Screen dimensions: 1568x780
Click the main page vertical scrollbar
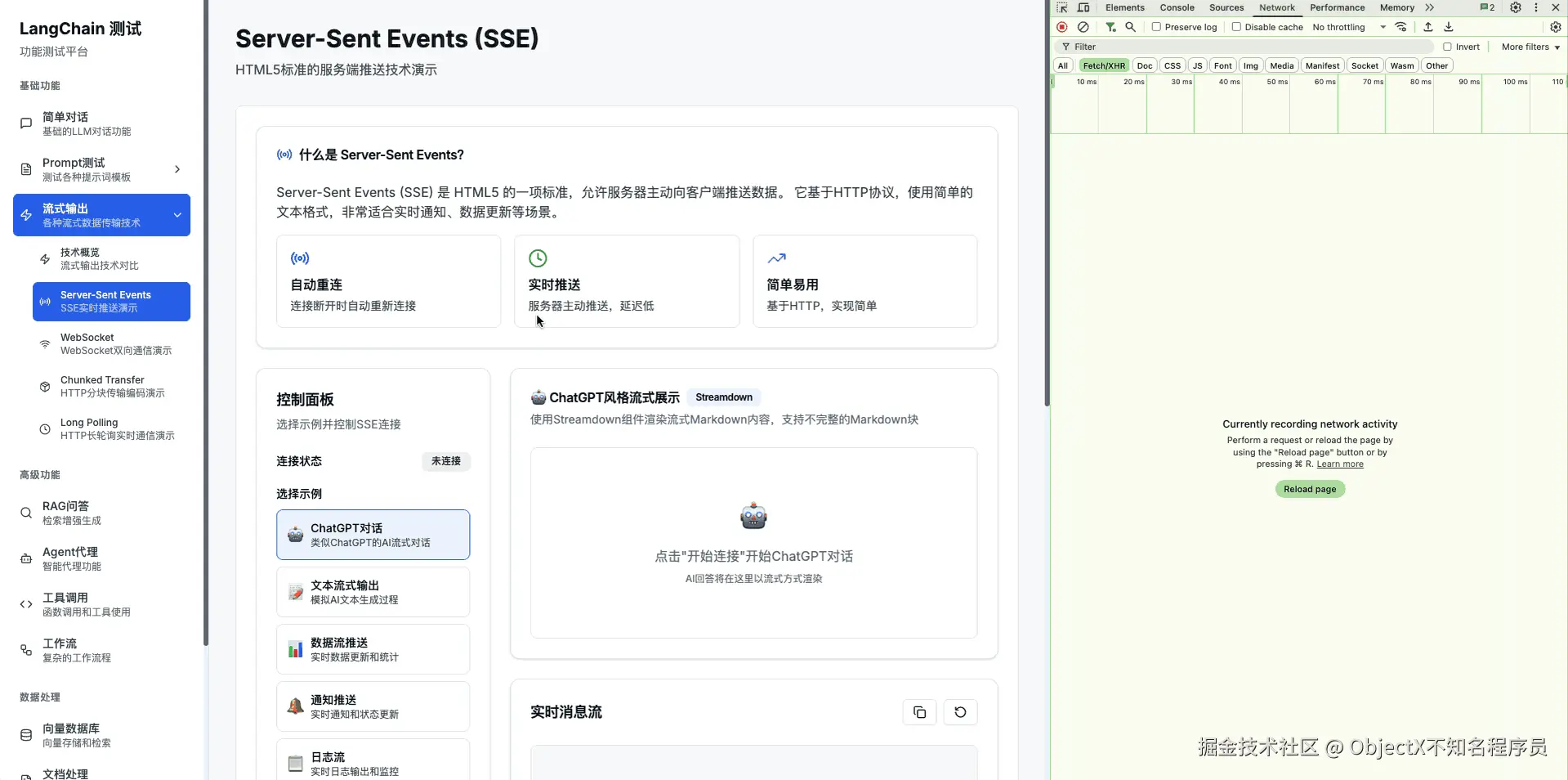click(x=1047, y=203)
